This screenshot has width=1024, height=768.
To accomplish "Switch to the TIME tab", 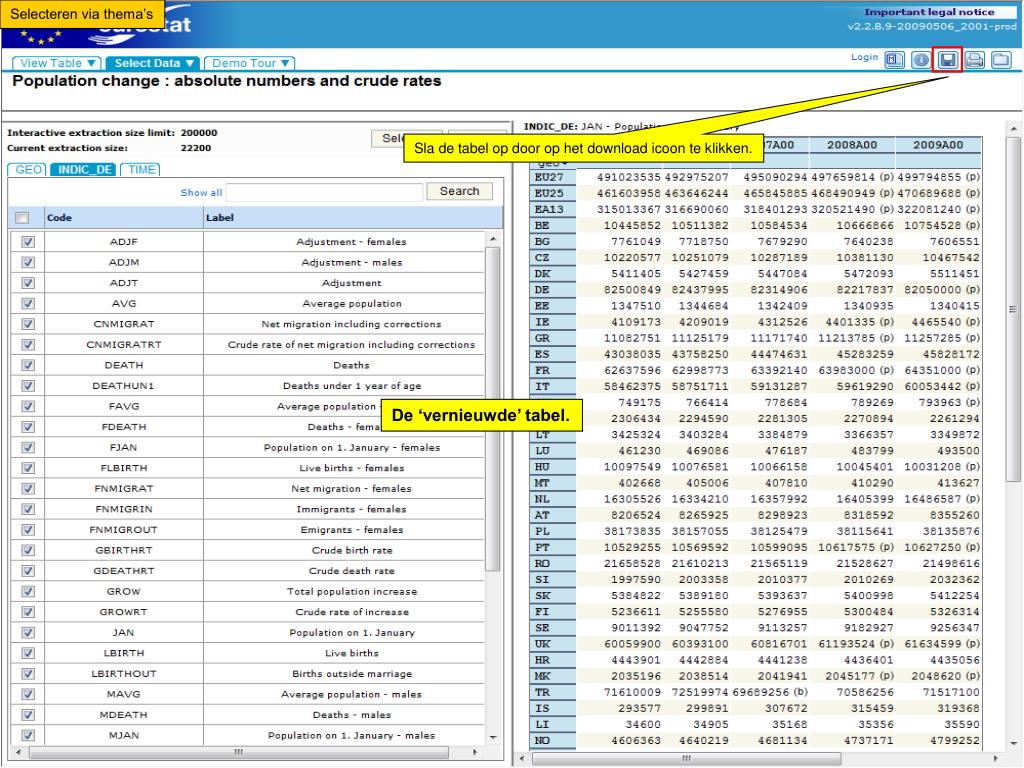I will 140,169.
